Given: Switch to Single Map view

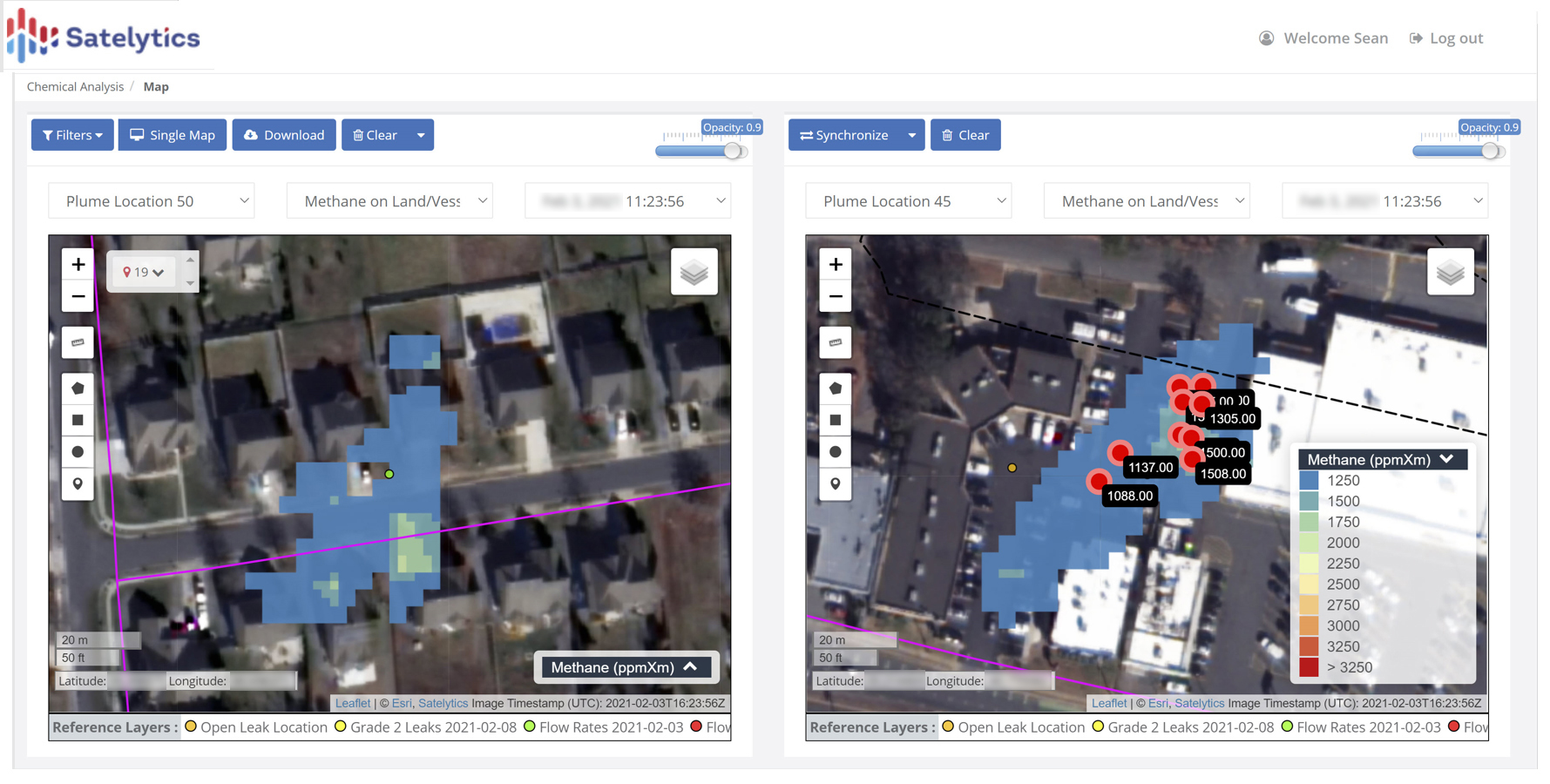Looking at the screenshot, I should click(173, 135).
